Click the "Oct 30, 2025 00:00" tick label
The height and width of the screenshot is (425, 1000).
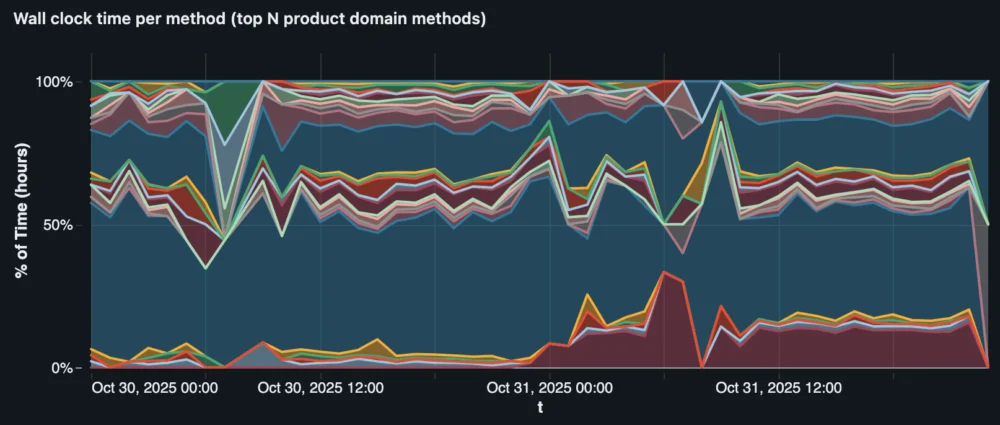(x=154, y=388)
